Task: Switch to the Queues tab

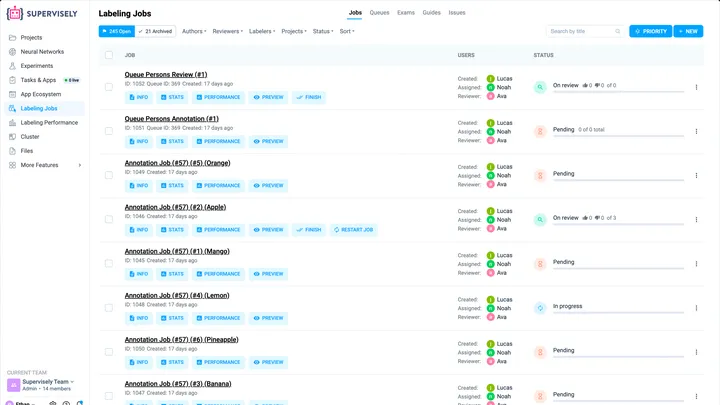Action: tap(379, 13)
